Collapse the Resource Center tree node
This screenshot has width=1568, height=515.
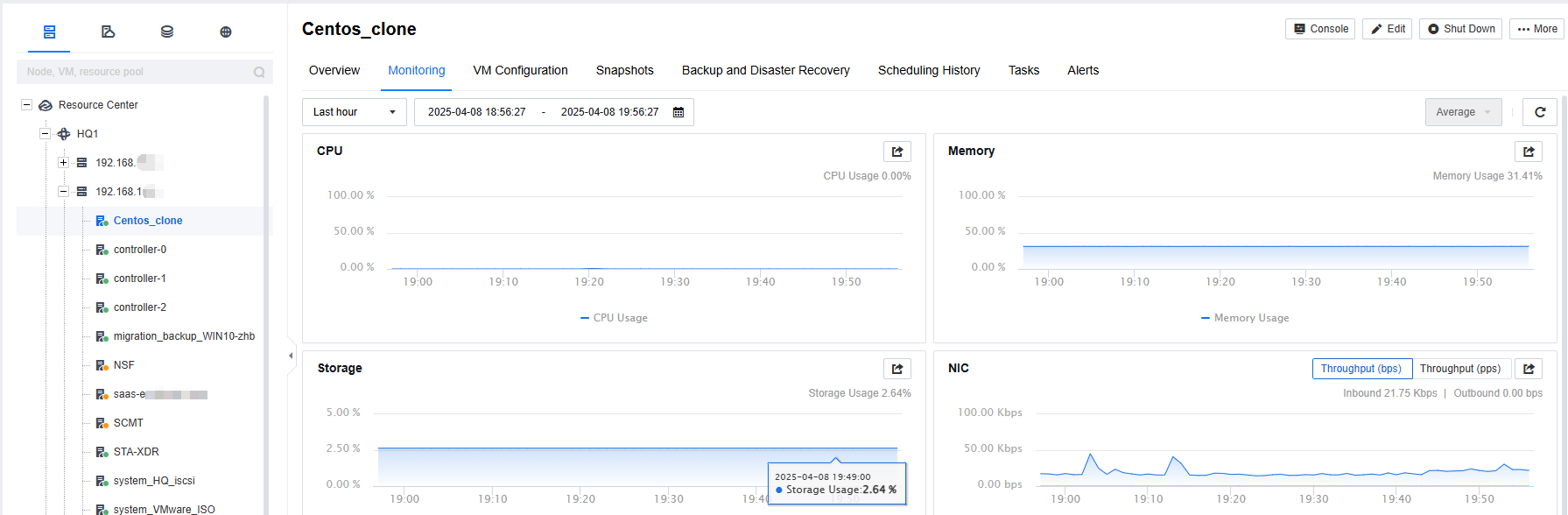(x=26, y=104)
